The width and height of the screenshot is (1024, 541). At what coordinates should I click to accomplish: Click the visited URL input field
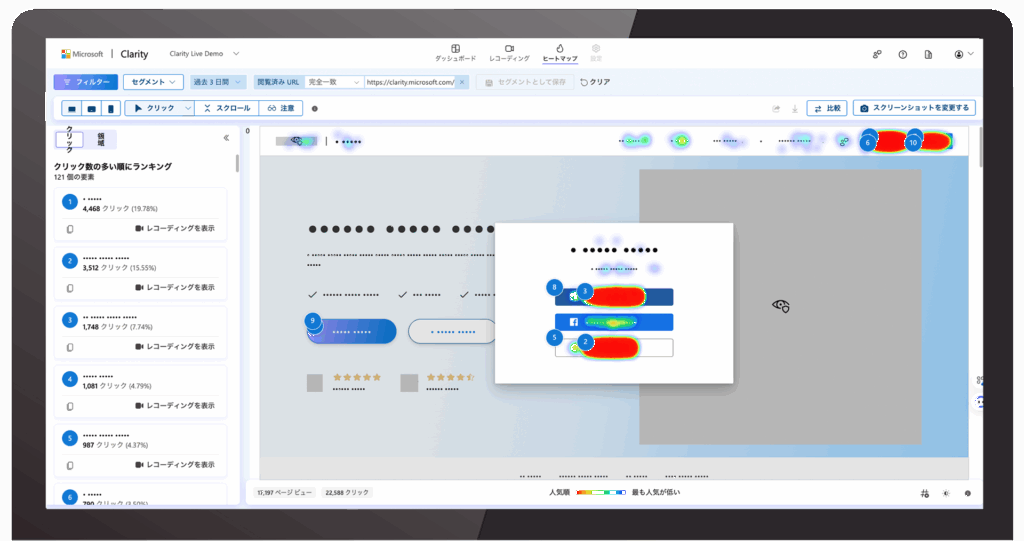point(409,82)
